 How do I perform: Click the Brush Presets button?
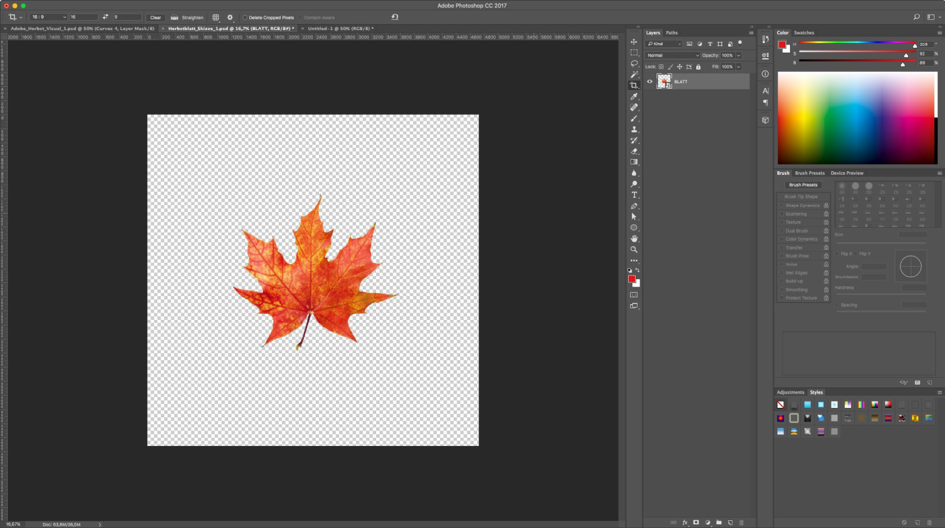803,185
